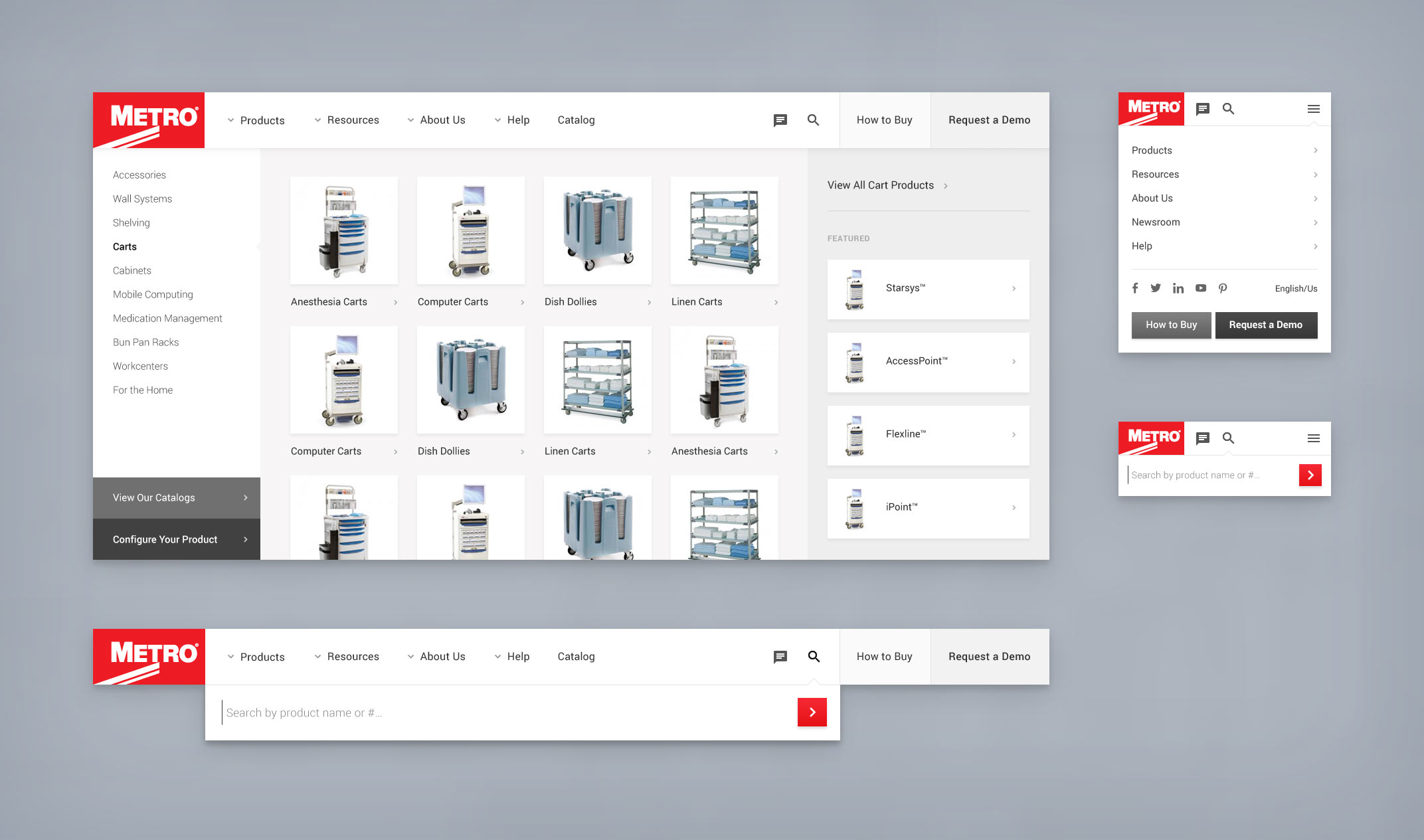This screenshot has height=840, width=1424.
Task: Click Request a Demo button in mobile panel
Action: (1265, 325)
